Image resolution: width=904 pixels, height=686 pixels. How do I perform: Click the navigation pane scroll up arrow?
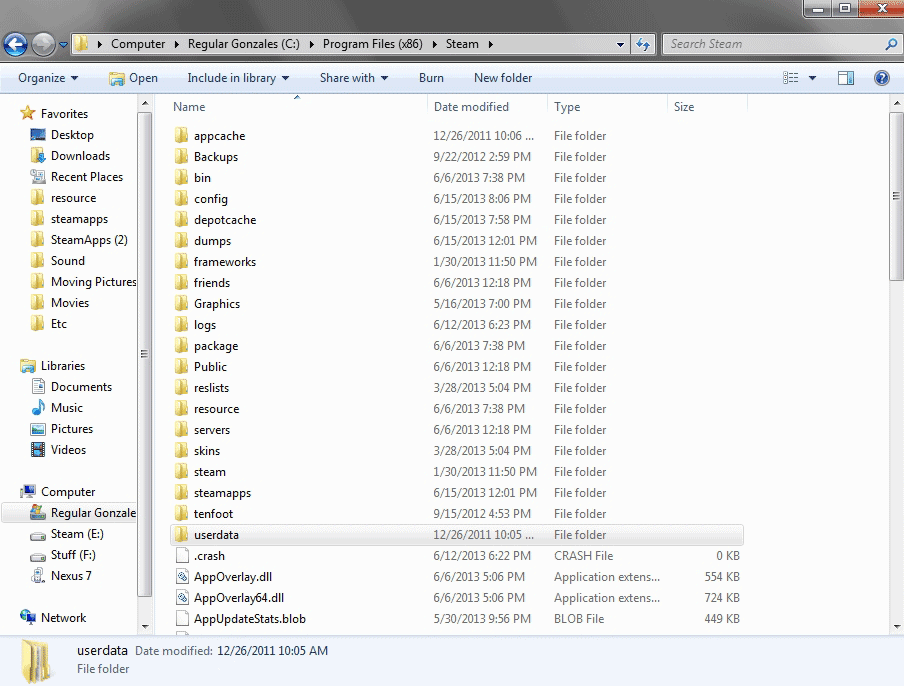point(145,104)
